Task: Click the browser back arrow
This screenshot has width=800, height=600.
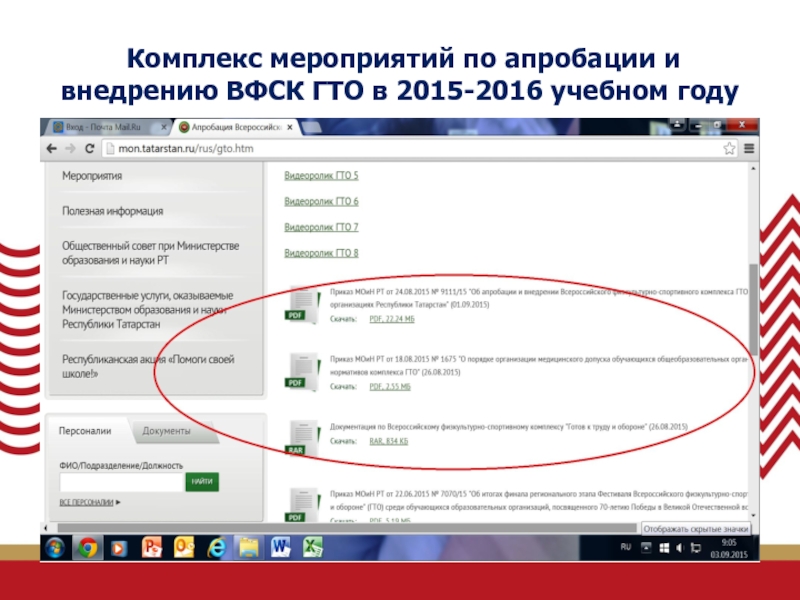Action: coord(51,148)
